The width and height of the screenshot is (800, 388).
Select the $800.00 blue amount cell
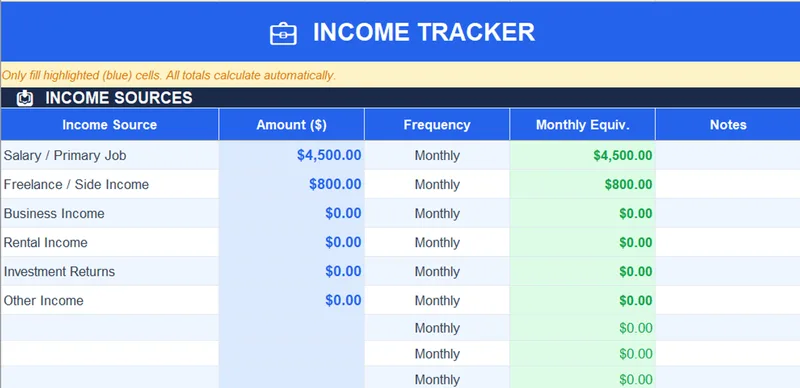click(291, 184)
